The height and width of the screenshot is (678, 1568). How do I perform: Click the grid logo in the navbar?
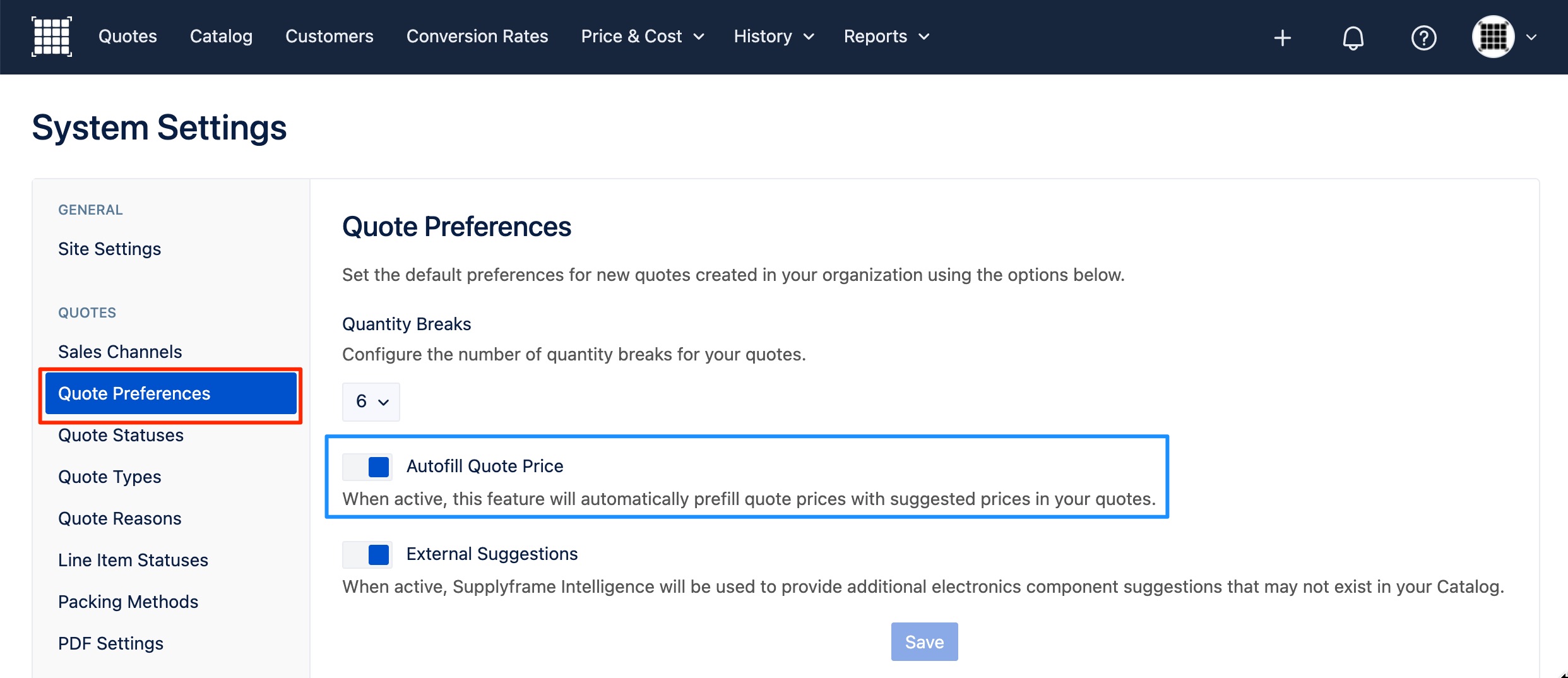52,37
